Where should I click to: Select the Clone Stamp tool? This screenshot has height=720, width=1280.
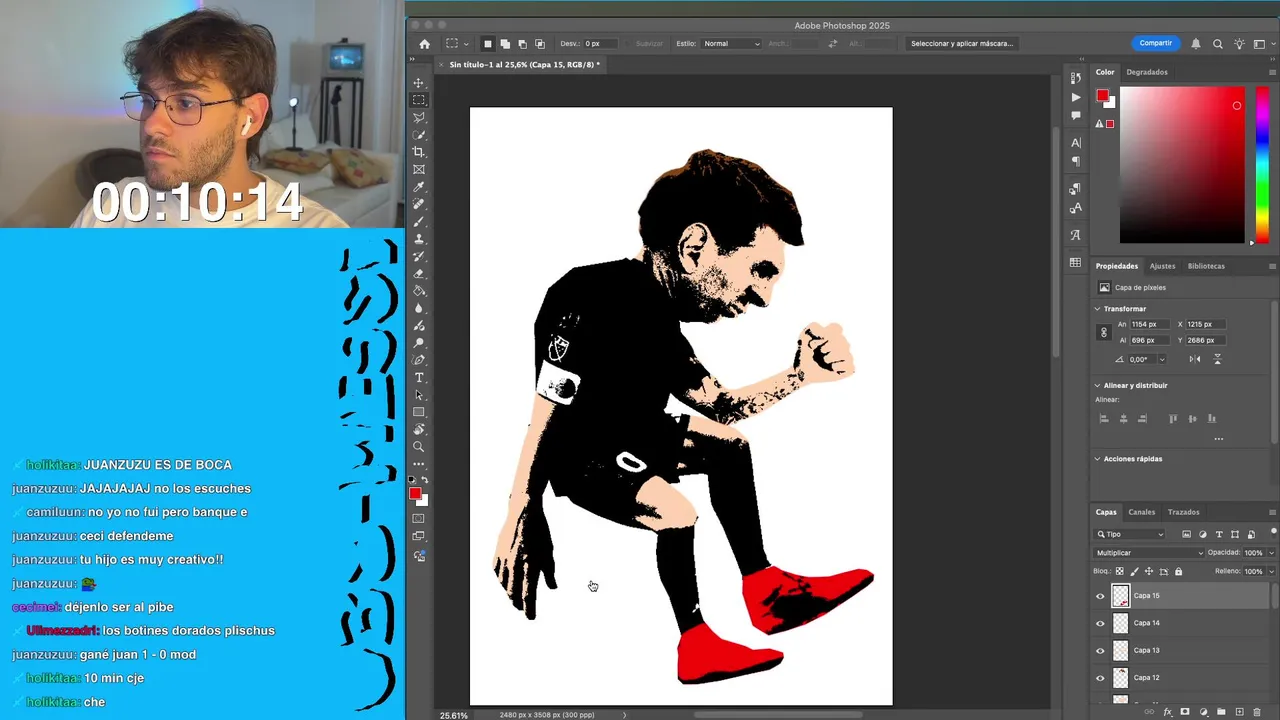click(419, 239)
